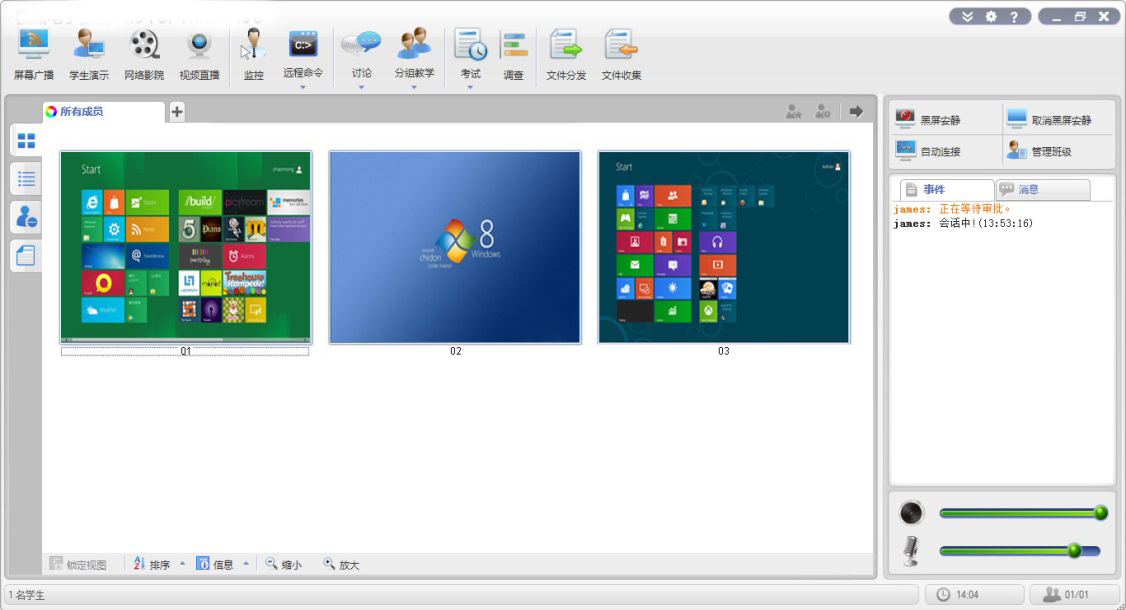
Task: Open 文件分发 file distribution
Action: point(566,55)
